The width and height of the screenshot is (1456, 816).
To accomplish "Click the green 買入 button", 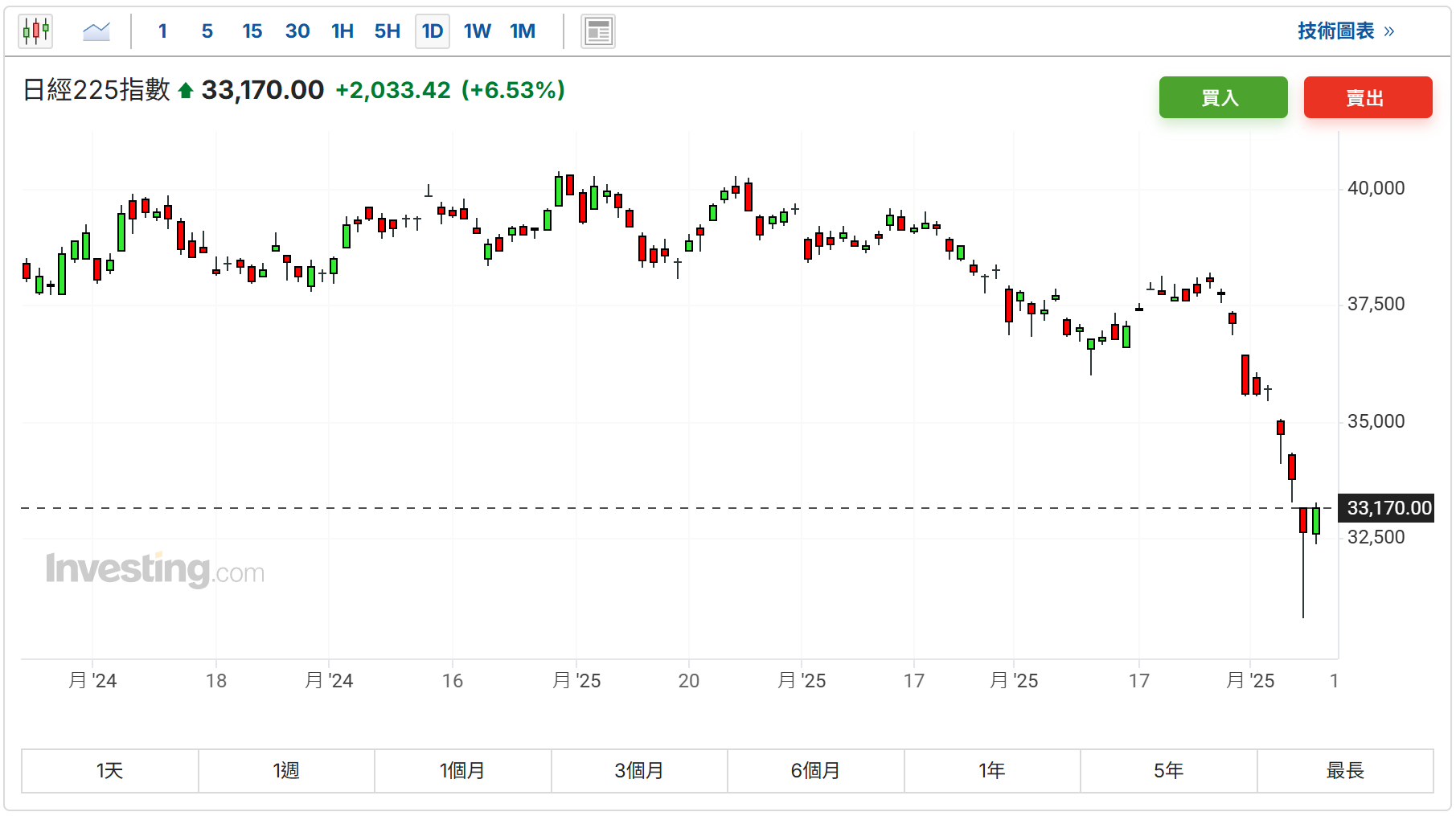I will pyautogui.click(x=1224, y=97).
